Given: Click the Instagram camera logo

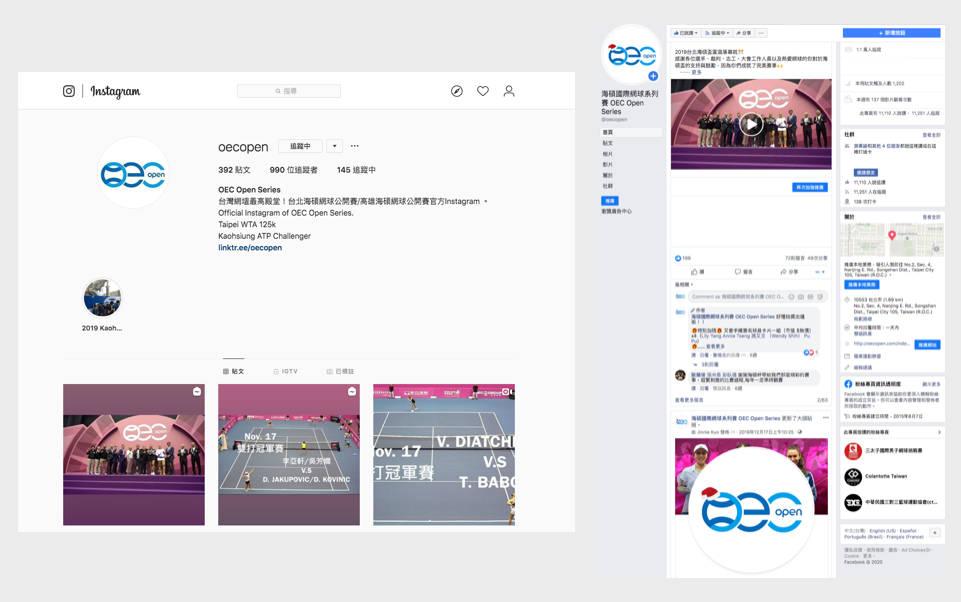Looking at the screenshot, I should tap(69, 91).
